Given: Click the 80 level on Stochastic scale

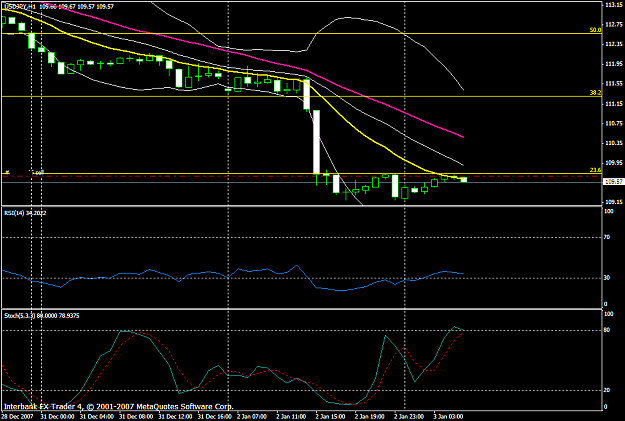Looking at the screenshot, I should (x=607, y=330).
